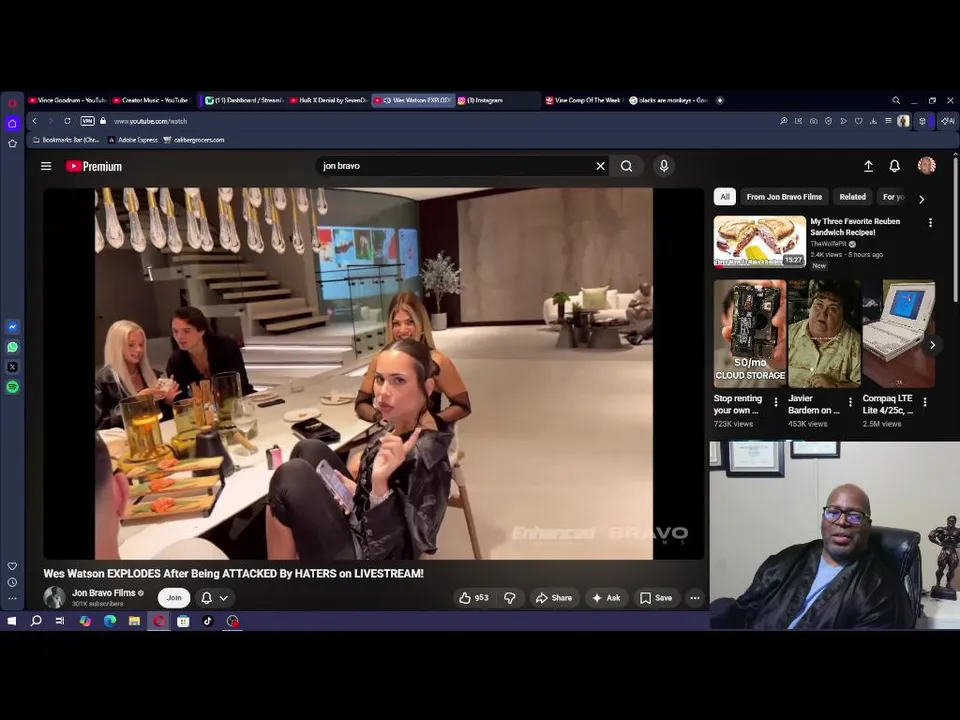Open the downloads icon in Opera toolbar

(x=874, y=121)
